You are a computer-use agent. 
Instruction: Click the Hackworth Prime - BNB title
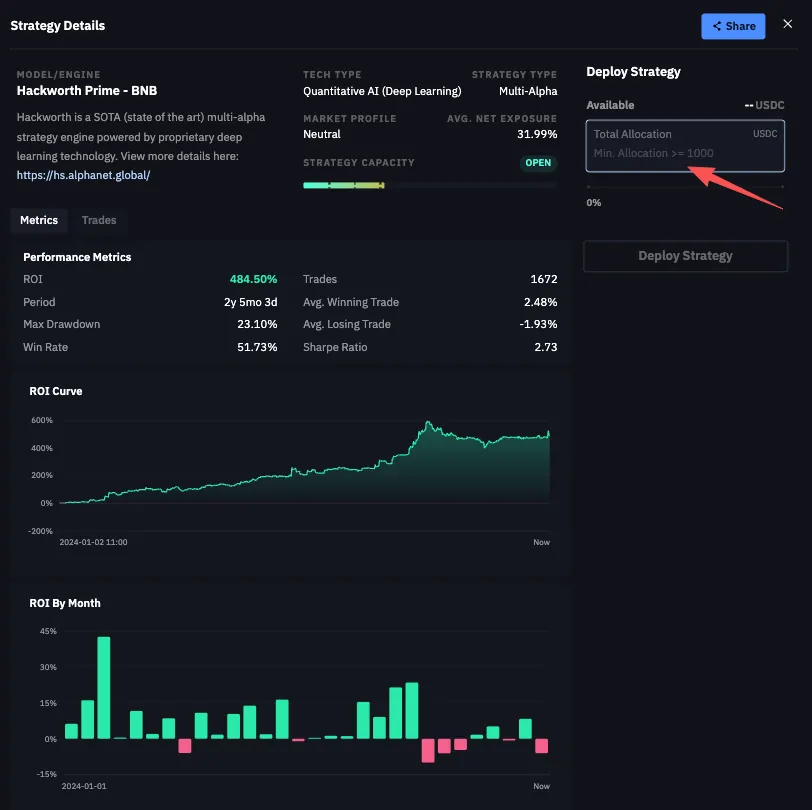tap(87, 91)
